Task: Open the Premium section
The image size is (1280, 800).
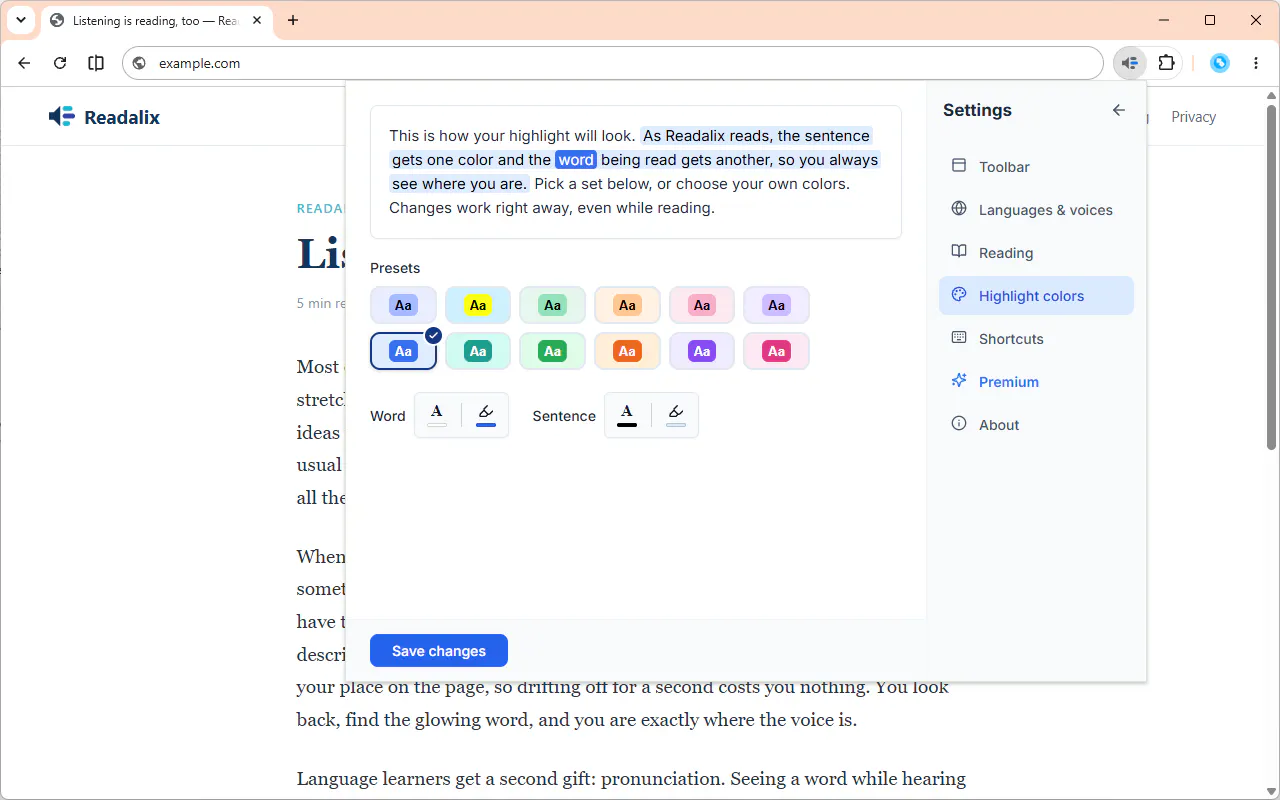Action: (x=1036, y=382)
